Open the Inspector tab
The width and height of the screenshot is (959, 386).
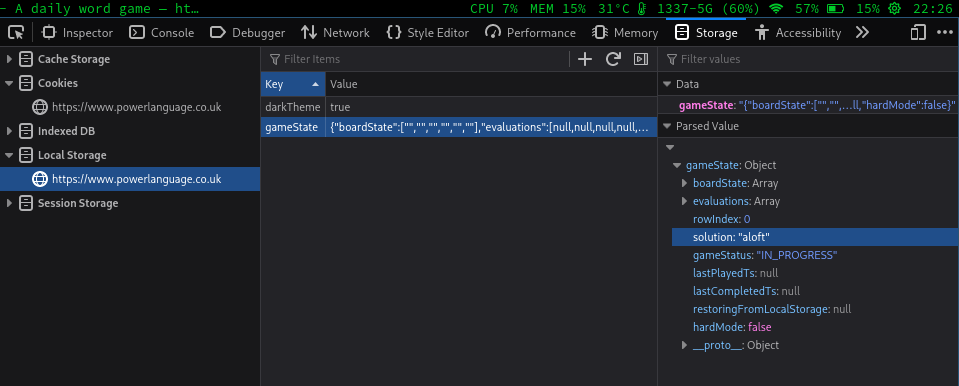click(x=77, y=32)
